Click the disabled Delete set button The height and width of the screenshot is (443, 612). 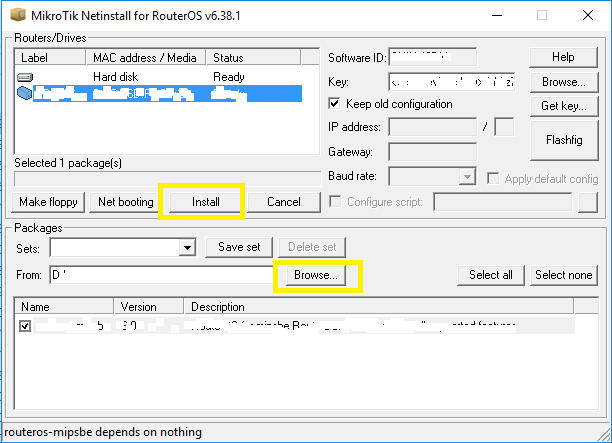pyautogui.click(x=312, y=247)
